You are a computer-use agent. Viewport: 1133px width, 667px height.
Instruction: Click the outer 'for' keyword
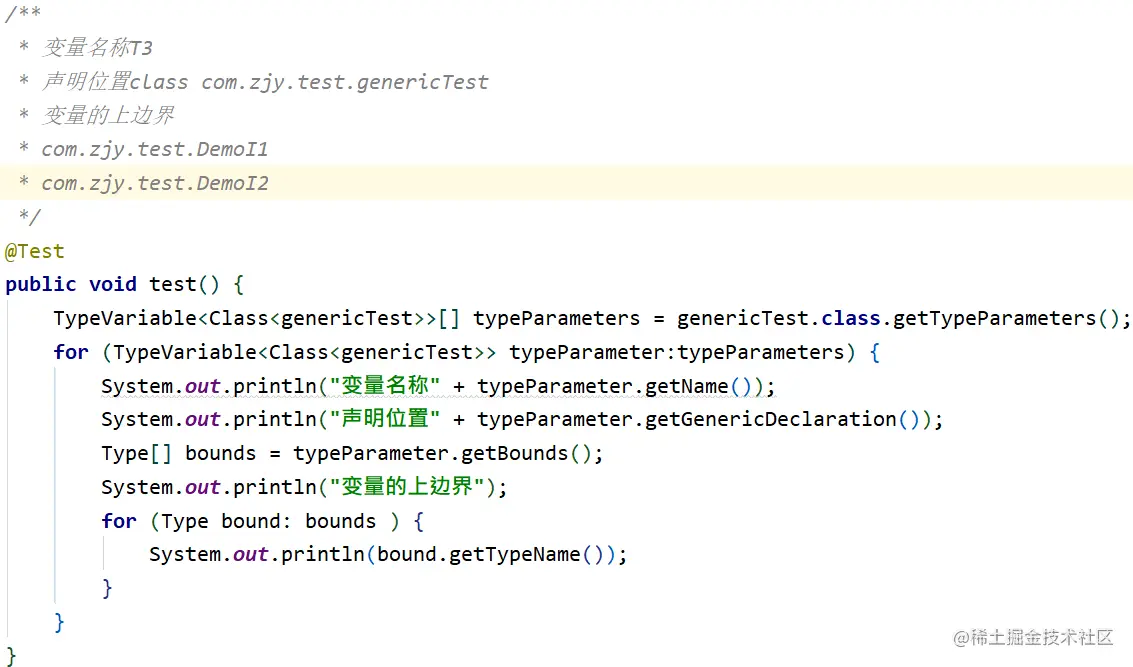coord(71,352)
